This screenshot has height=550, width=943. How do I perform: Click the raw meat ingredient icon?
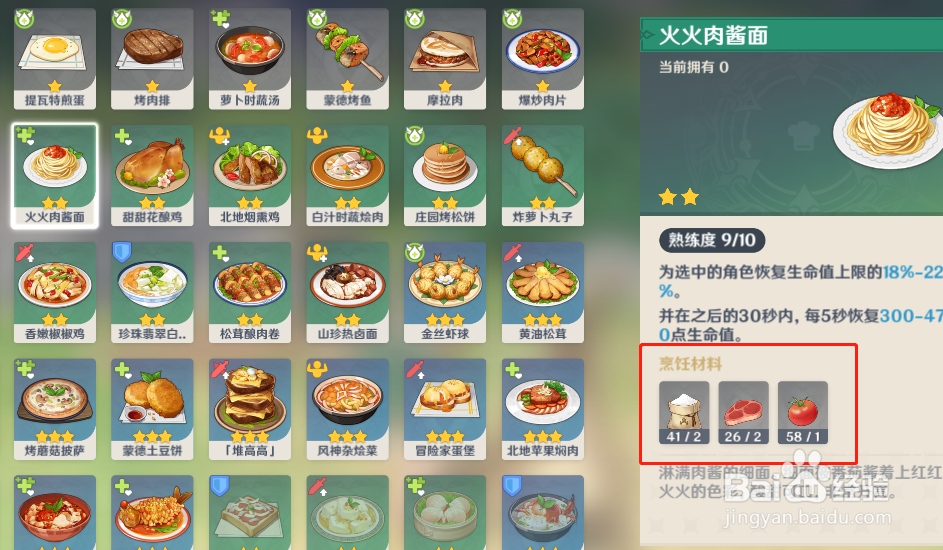(x=743, y=412)
